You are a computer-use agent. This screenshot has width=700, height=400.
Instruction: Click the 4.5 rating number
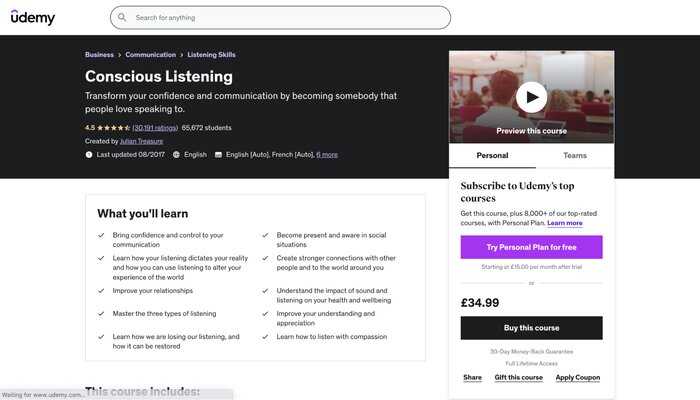point(90,128)
